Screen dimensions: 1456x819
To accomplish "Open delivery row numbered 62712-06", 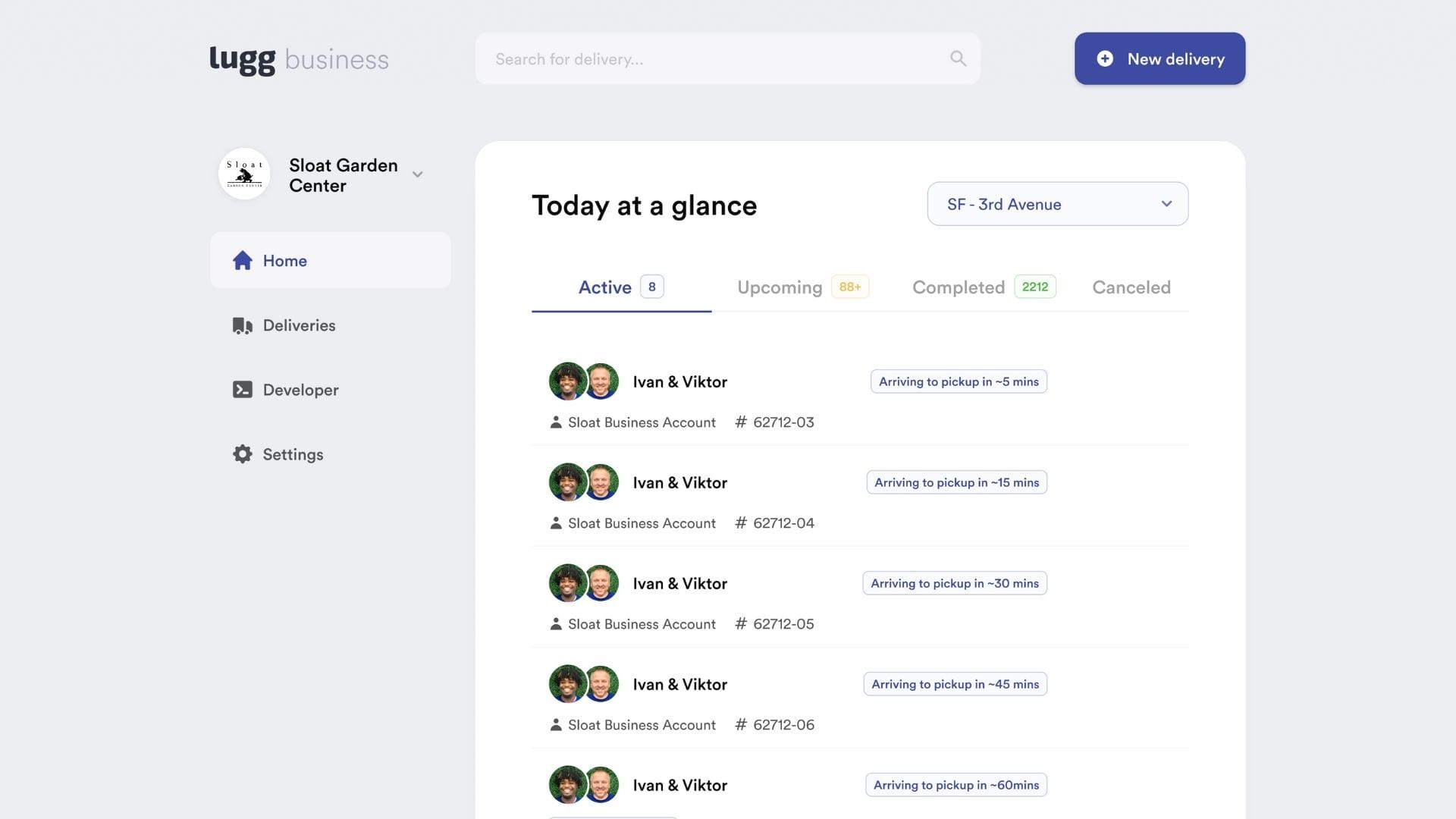I will click(x=783, y=724).
